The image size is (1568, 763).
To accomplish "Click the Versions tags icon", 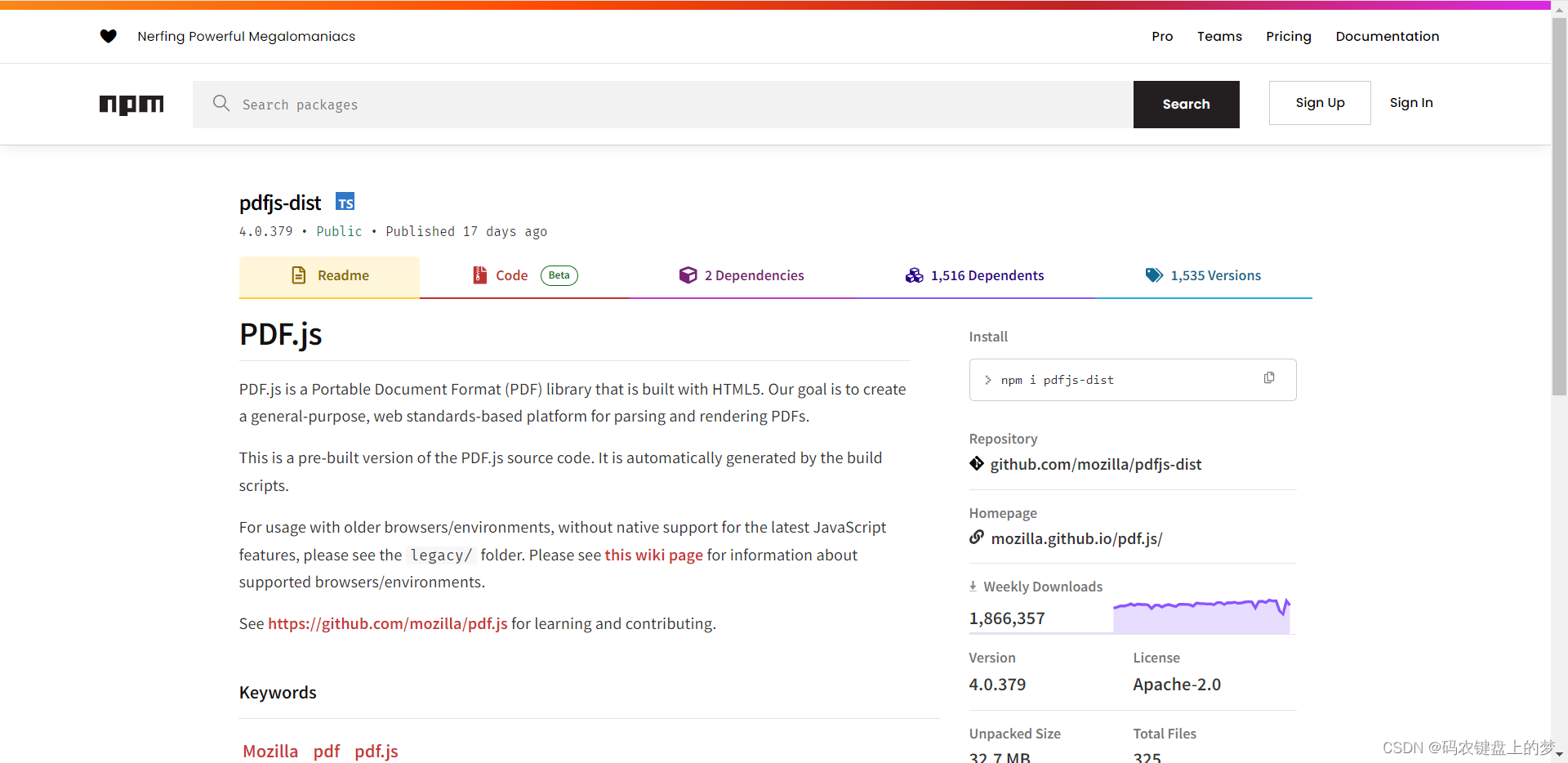I will (x=1154, y=275).
